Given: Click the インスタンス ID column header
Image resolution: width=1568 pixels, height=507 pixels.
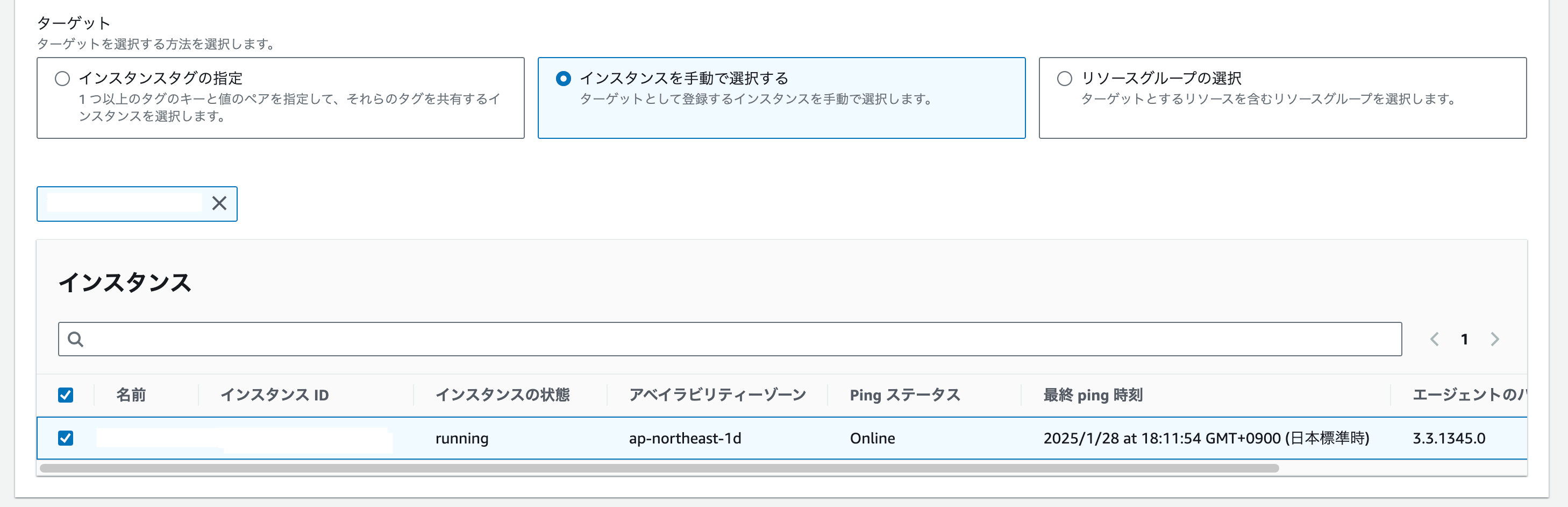Looking at the screenshot, I should click(275, 396).
